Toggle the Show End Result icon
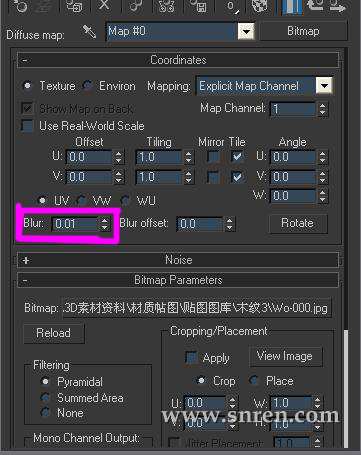The height and width of the screenshot is (455, 361). pos(292,6)
